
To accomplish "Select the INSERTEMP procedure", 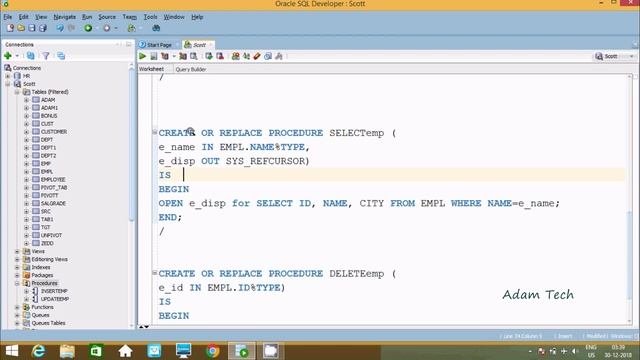I will pyautogui.click(x=54, y=291).
